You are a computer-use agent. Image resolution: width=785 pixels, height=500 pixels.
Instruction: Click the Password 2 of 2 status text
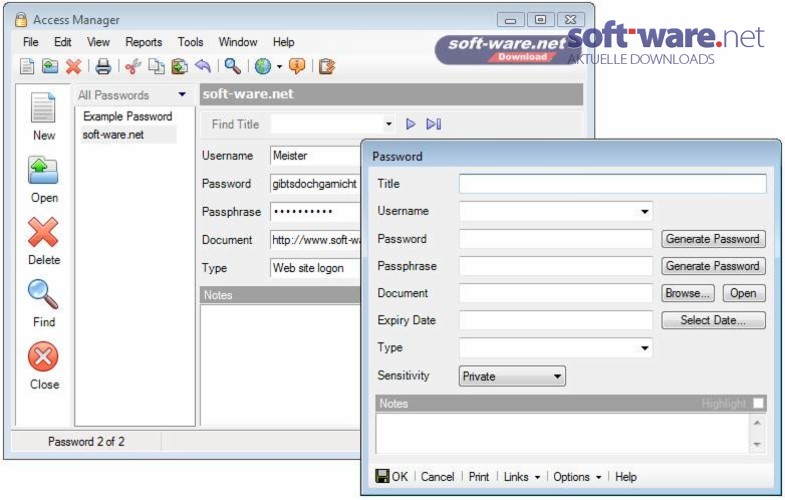pos(86,441)
